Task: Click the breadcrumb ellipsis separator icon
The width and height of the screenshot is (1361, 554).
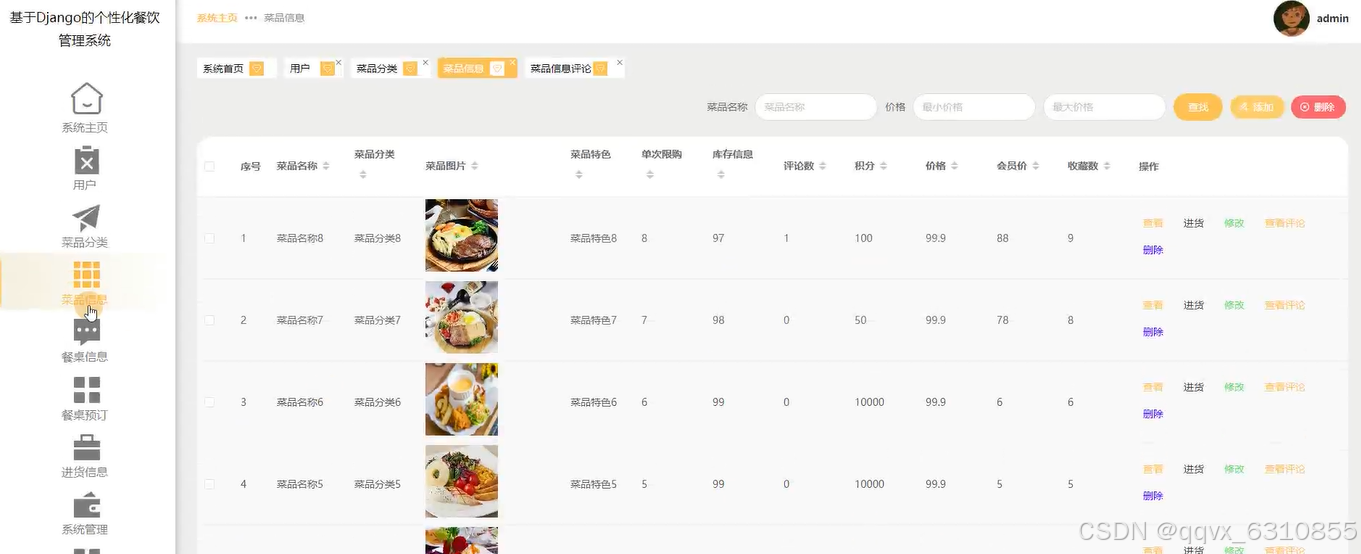Action: tap(251, 18)
